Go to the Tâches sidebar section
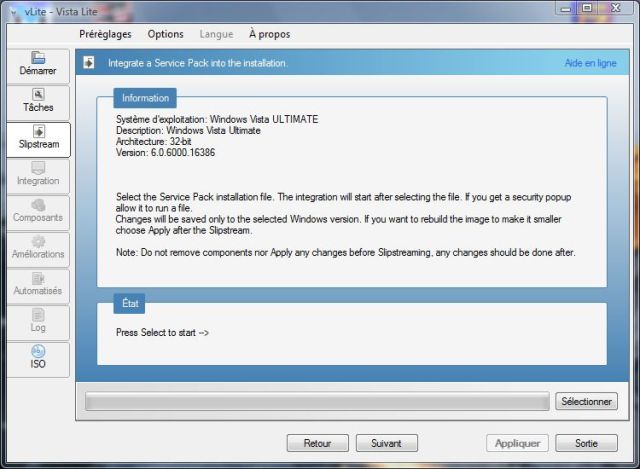Image resolution: width=640 pixels, height=469 pixels. (x=38, y=103)
